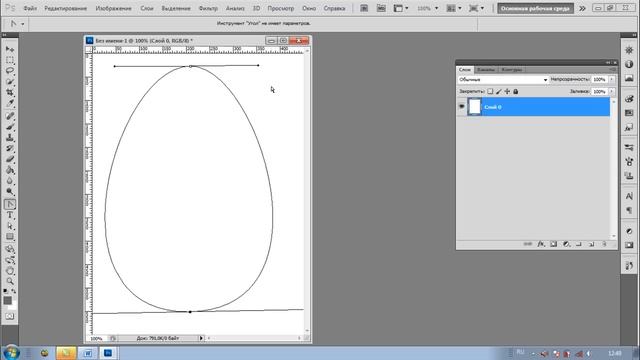Screen dimensions: 640x360
Task: Add a layer mask button
Action: (x=553, y=244)
